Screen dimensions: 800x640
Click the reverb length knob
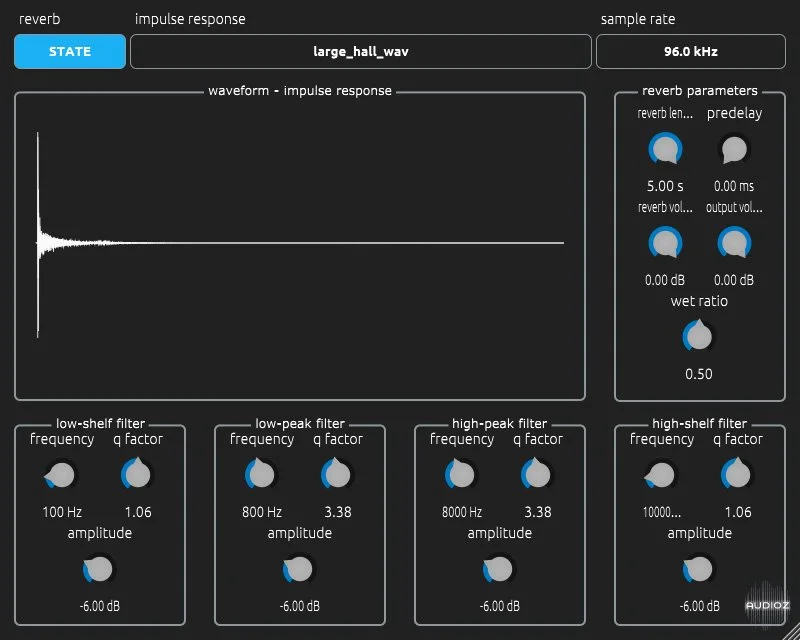(665, 149)
